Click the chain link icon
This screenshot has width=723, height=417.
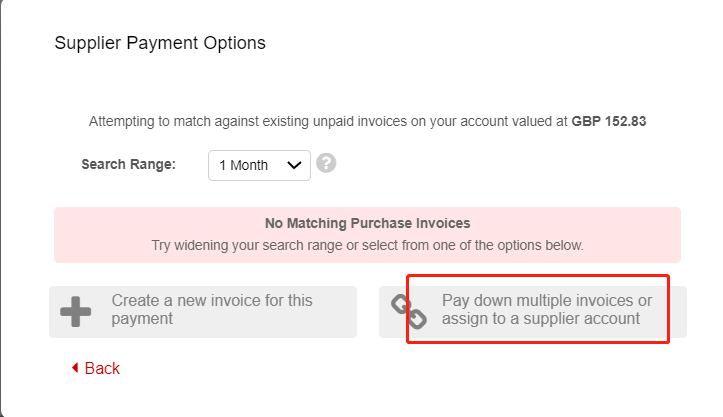coord(408,311)
